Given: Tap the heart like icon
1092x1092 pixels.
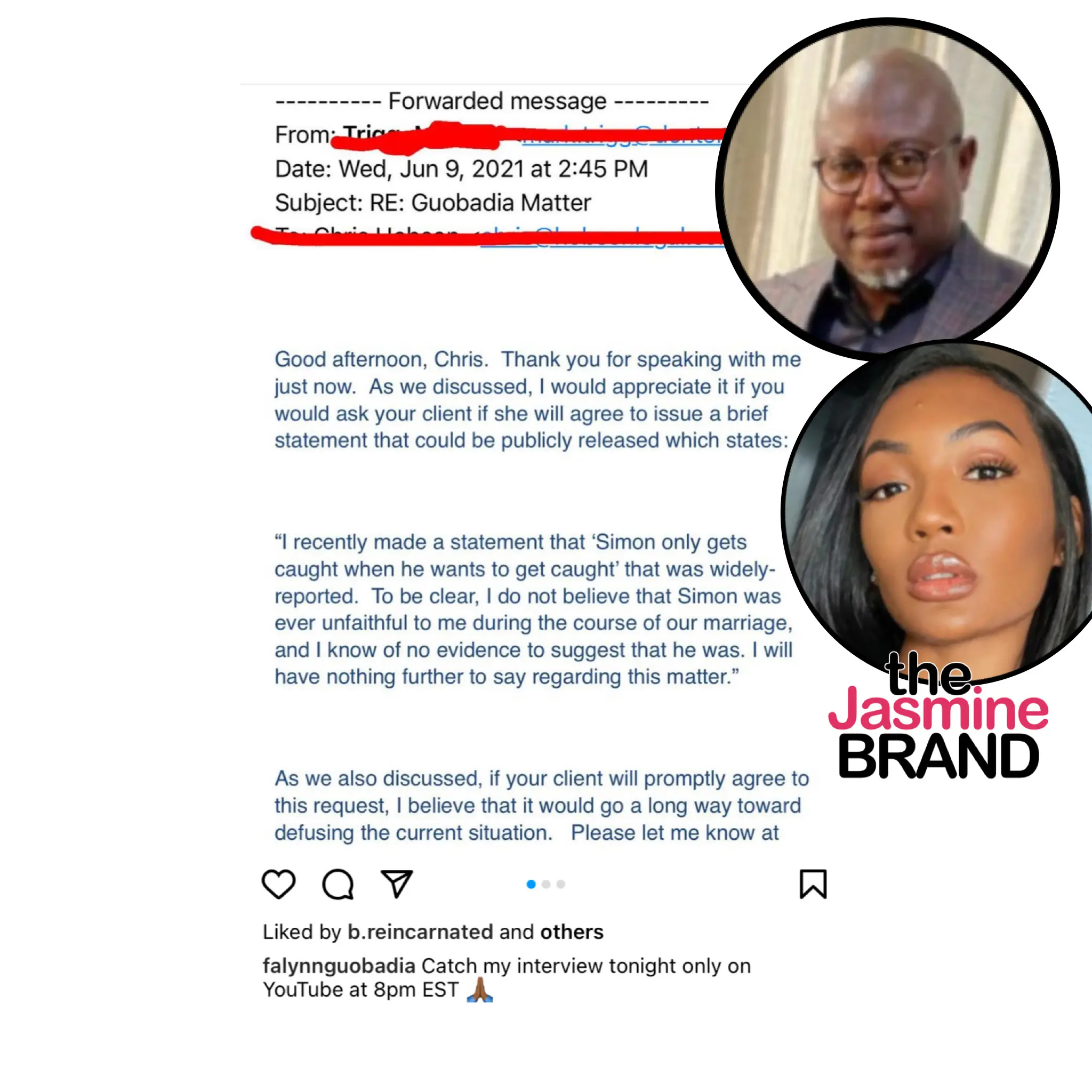Looking at the screenshot, I should (x=279, y=884).
